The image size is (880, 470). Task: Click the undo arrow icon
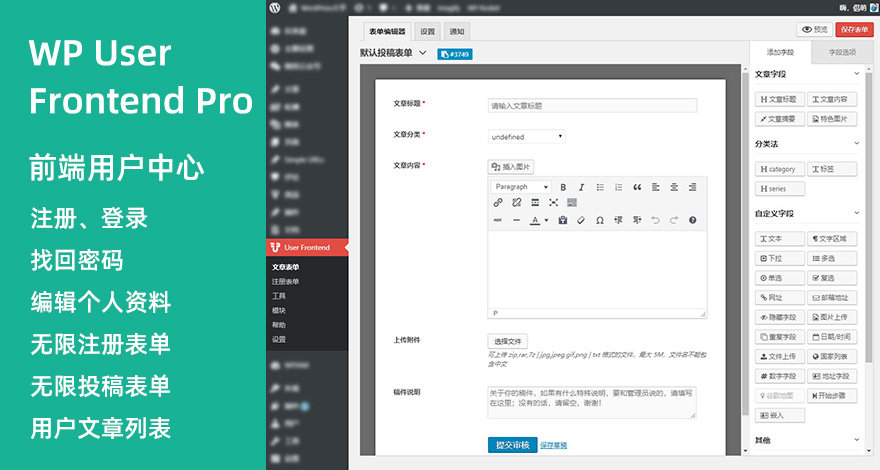655,220
